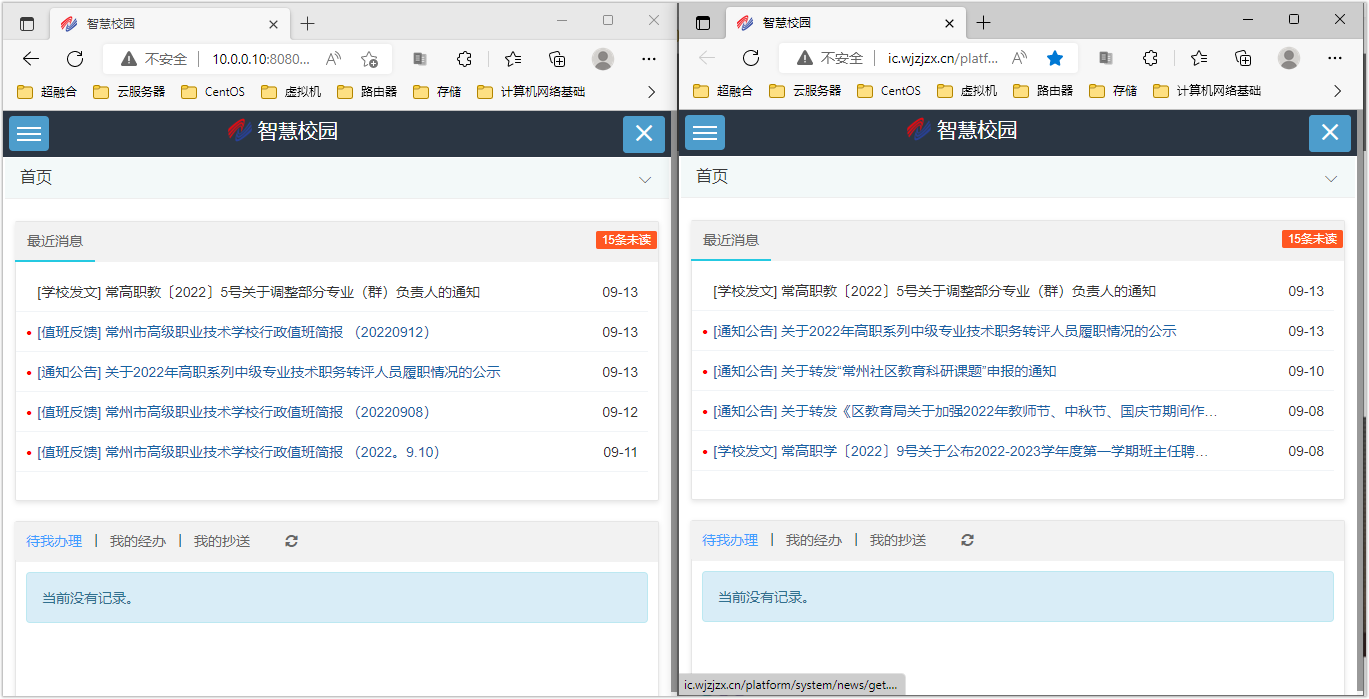Open extensions puzzle icon in left window
The image size is (1369, 699).
tap(465, 59)
